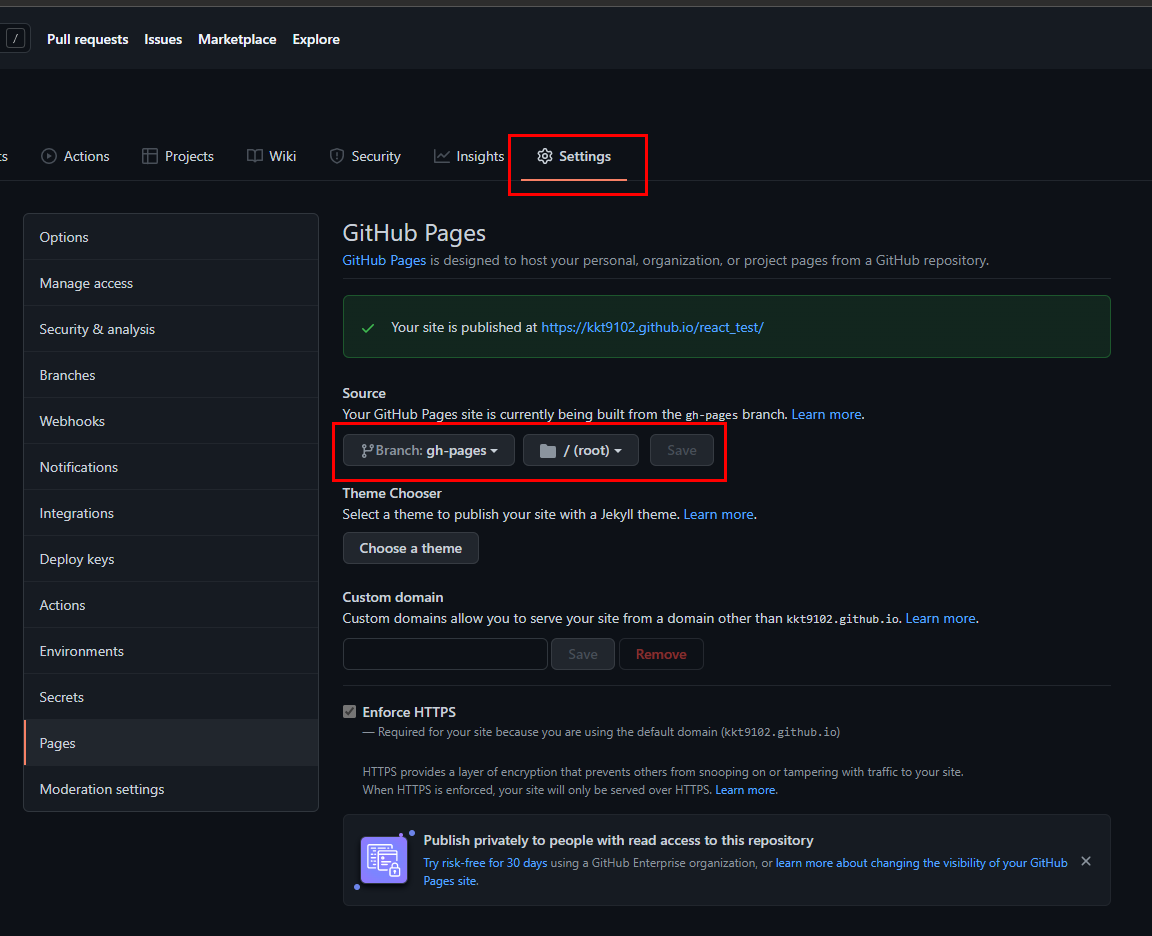Image resolution: width=1152 pixels, height=936 pixels.
Task: Open Integrations in the sidebar
Action: tap(171, 513)
